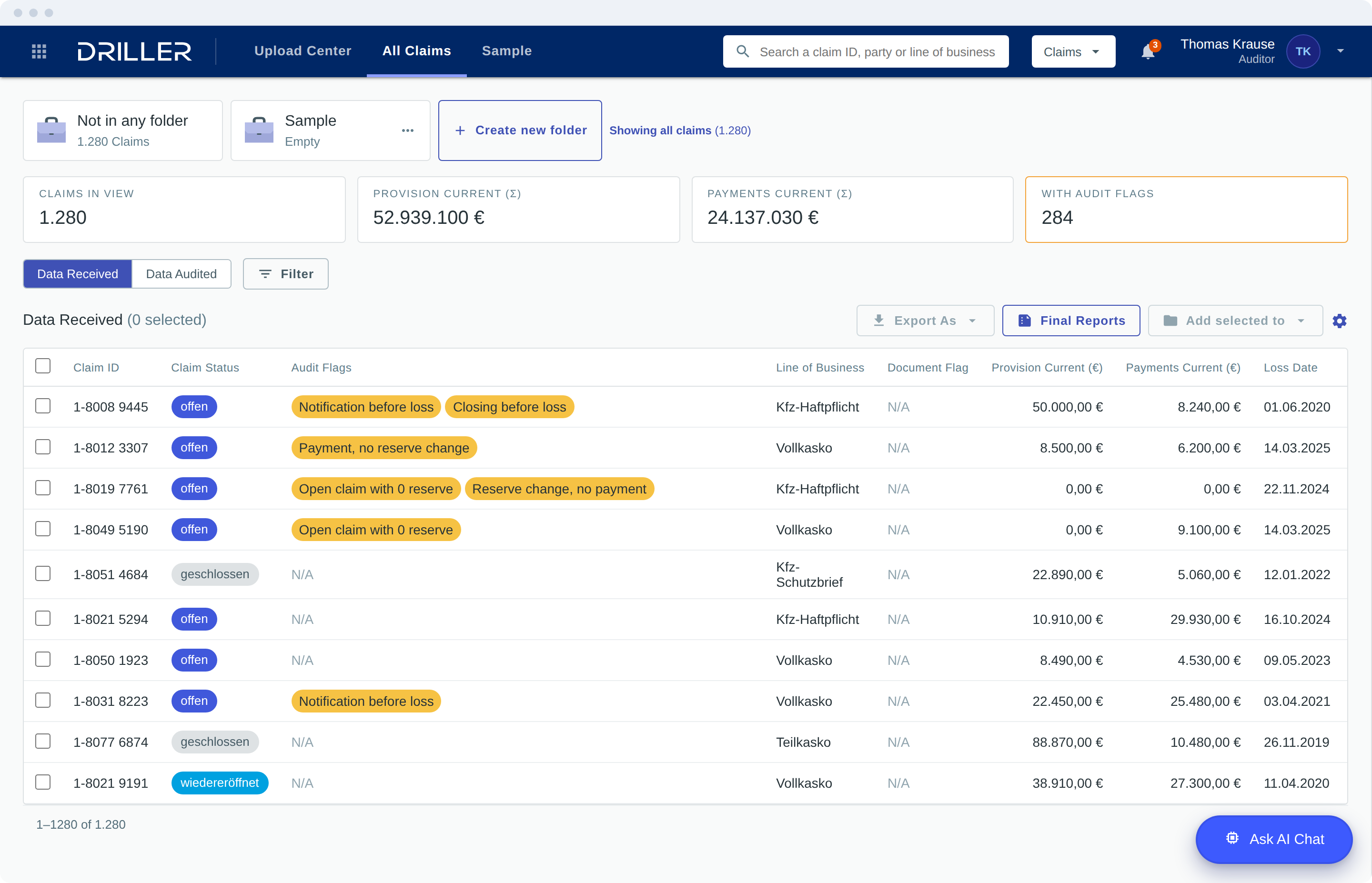Open the Claims search scope dropdown

point(1073,51)
